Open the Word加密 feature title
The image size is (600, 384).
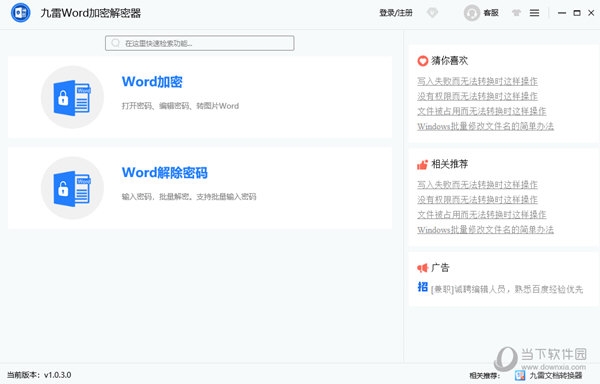click(152, 81)
